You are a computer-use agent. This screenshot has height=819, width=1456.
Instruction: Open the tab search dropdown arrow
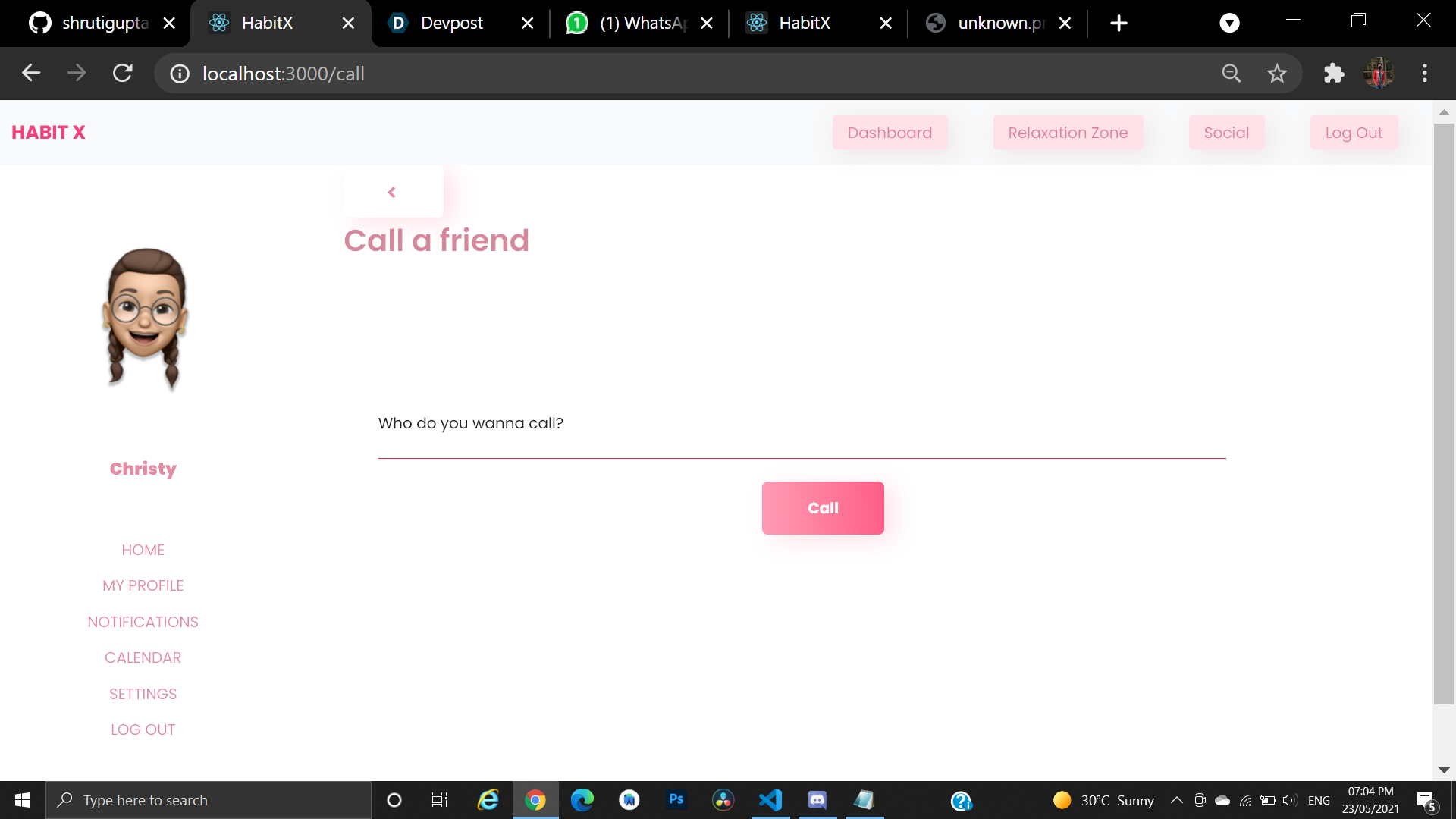point(1229,23)
